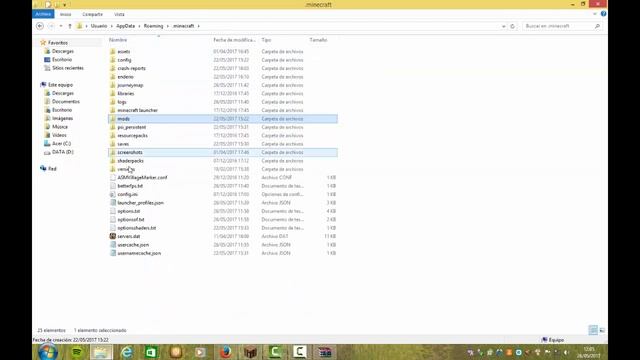Sort by Fecha de modificación column
This screenshot has width=640, height=360.
[x=235, y=40]
